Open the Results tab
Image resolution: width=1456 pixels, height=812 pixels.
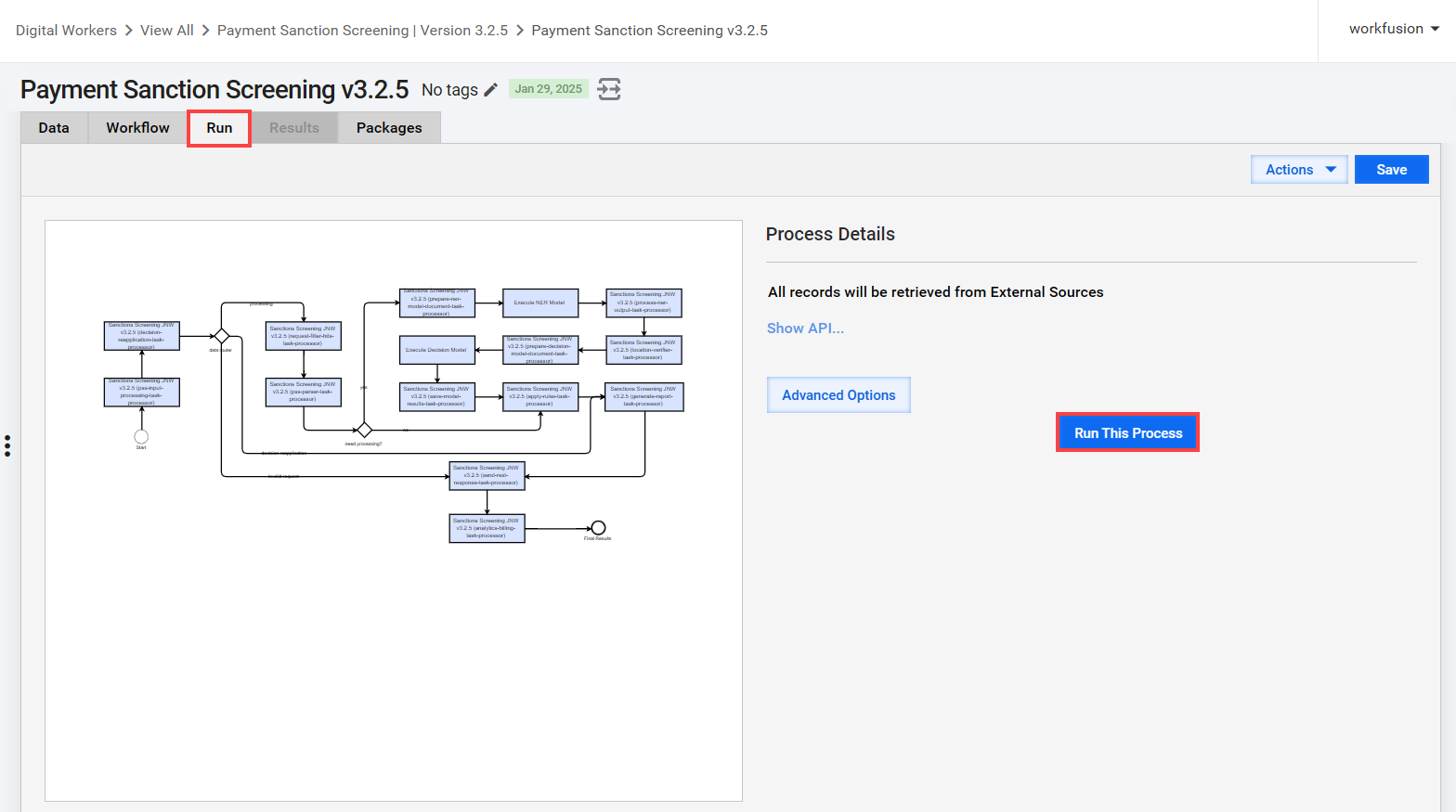click(x=294, y=128)
